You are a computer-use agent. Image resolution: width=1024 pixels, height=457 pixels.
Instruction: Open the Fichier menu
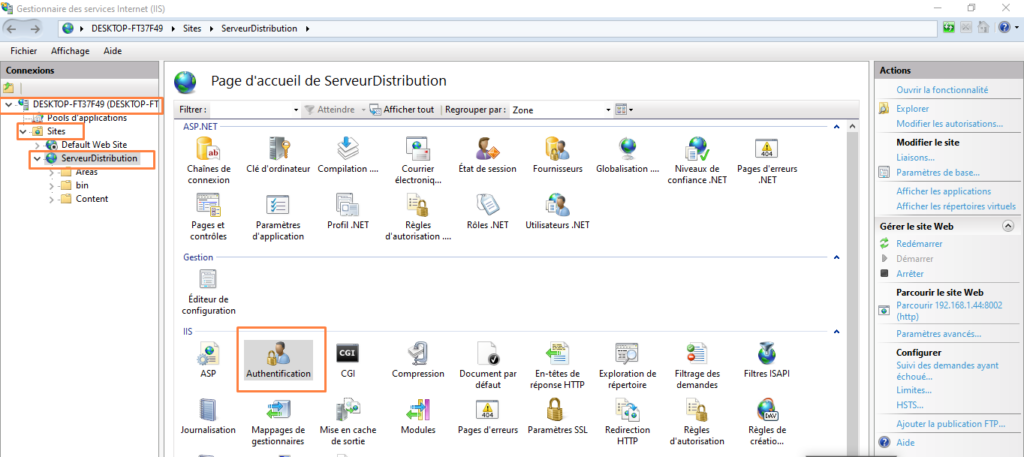click(24, 51)
